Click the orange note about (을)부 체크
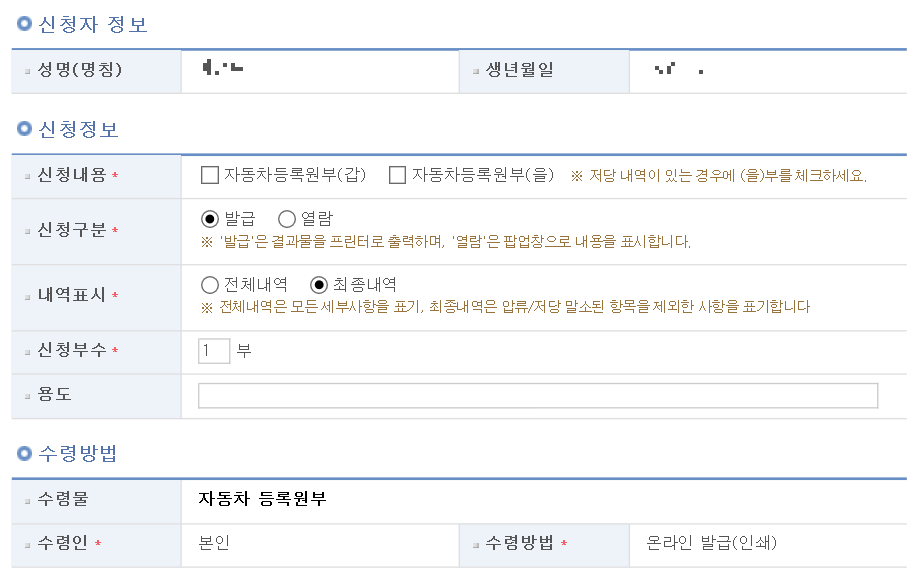The image size is (916, 576). coord(719,176)
